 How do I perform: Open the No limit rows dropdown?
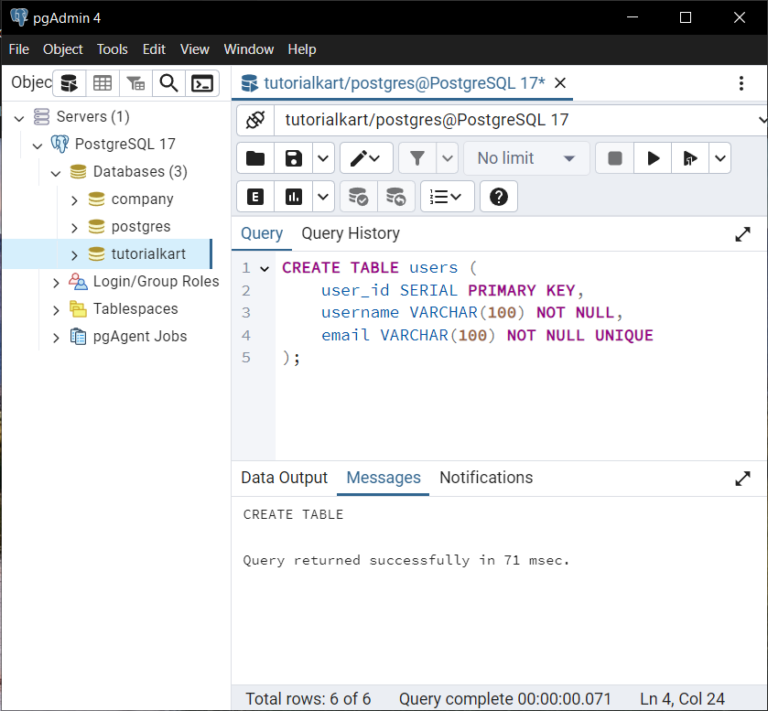pyautogui.click(x=526, y=158)
